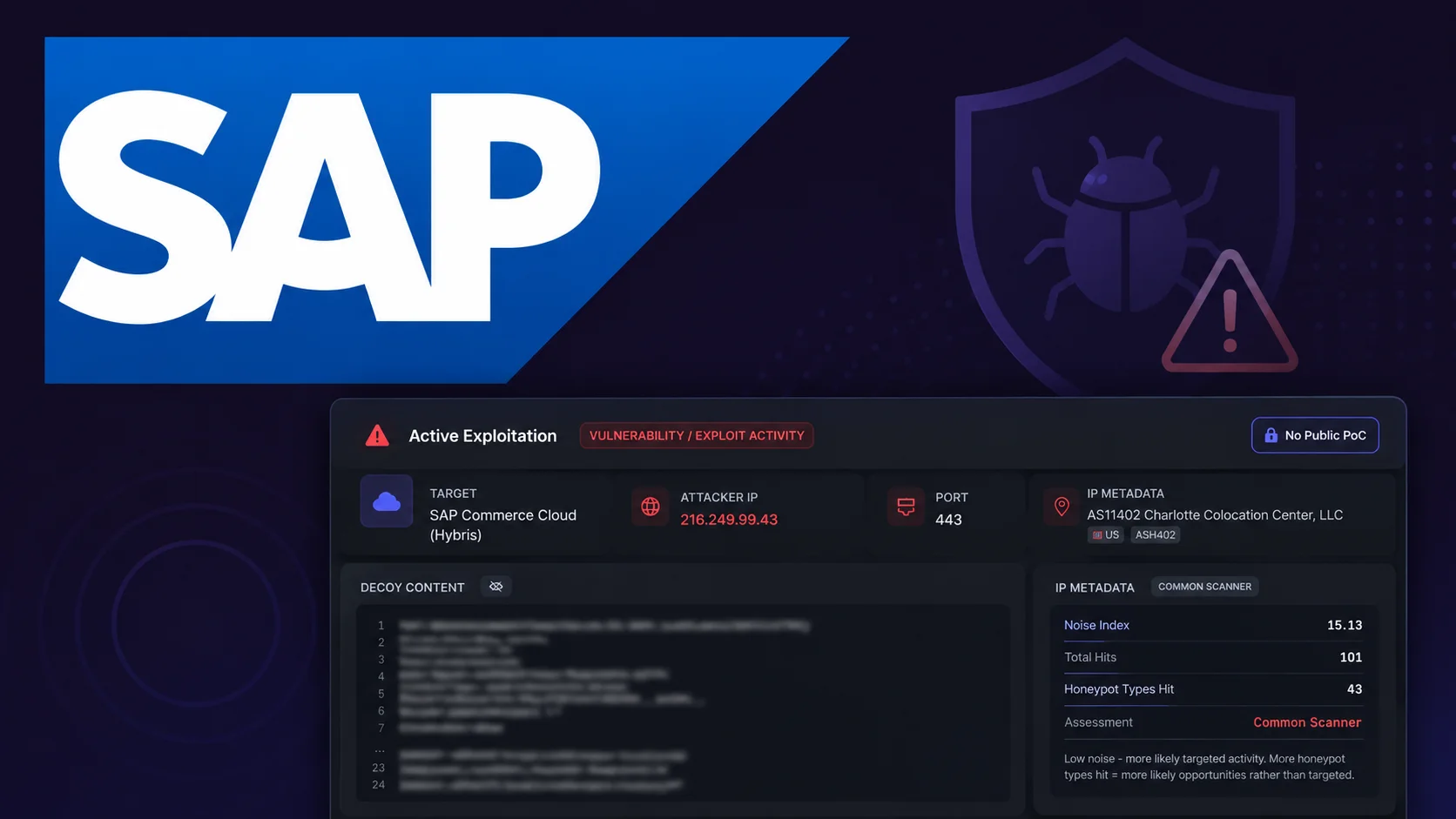This screenshot has width=1456, height=819.
Task: Click the shield with bug icon
Action: point(1125,218)
